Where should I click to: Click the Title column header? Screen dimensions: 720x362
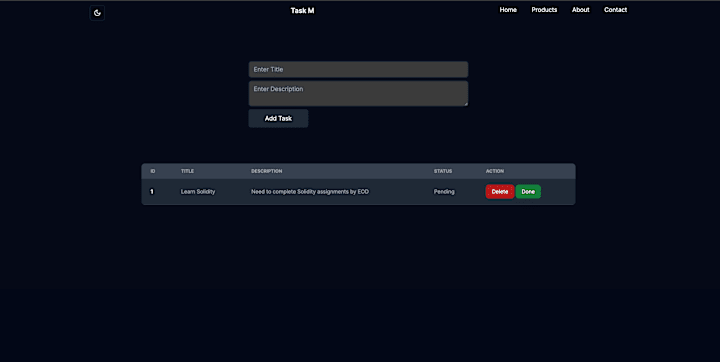pos(187,171)
